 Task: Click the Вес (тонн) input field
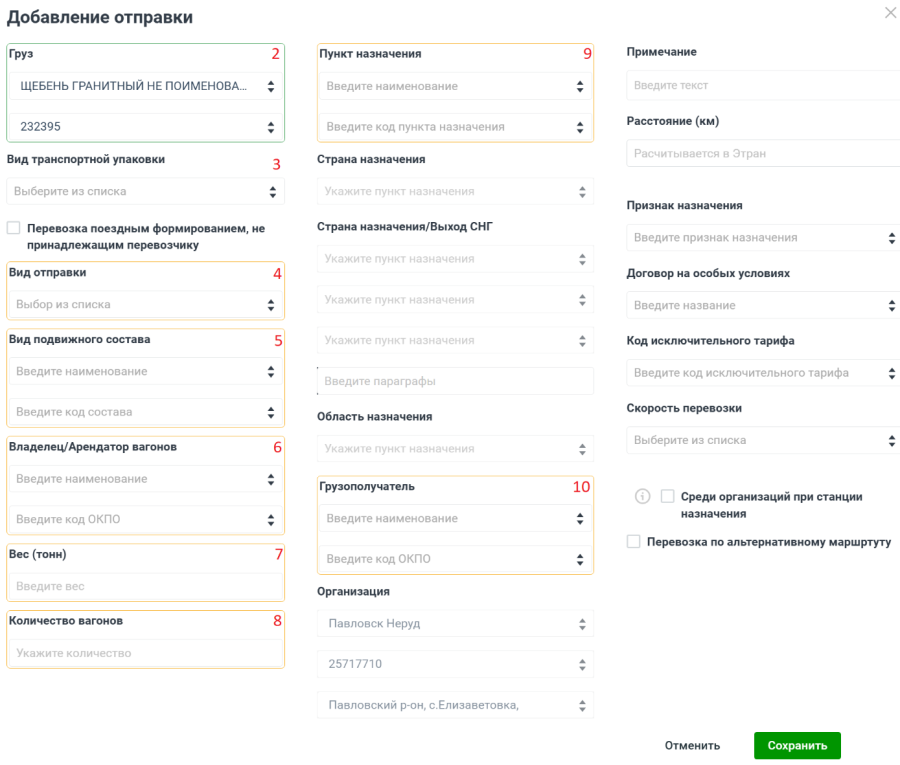tap(145, 587)
